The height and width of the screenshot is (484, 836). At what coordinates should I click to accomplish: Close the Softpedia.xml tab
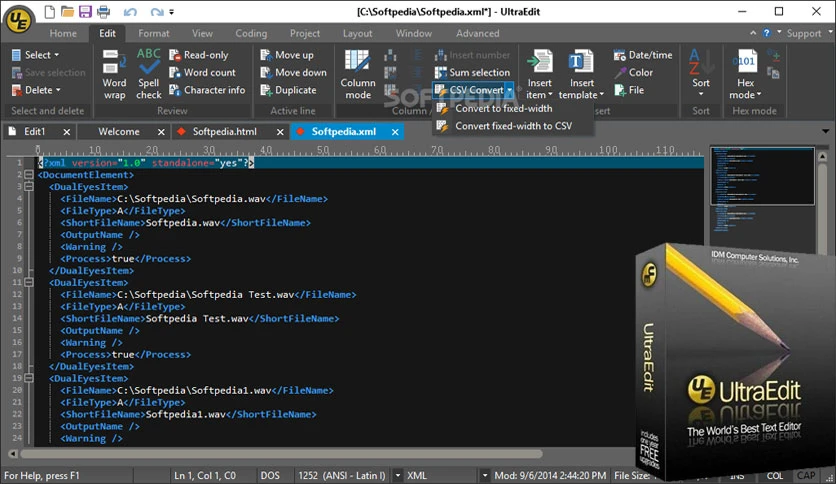point(395,132)
